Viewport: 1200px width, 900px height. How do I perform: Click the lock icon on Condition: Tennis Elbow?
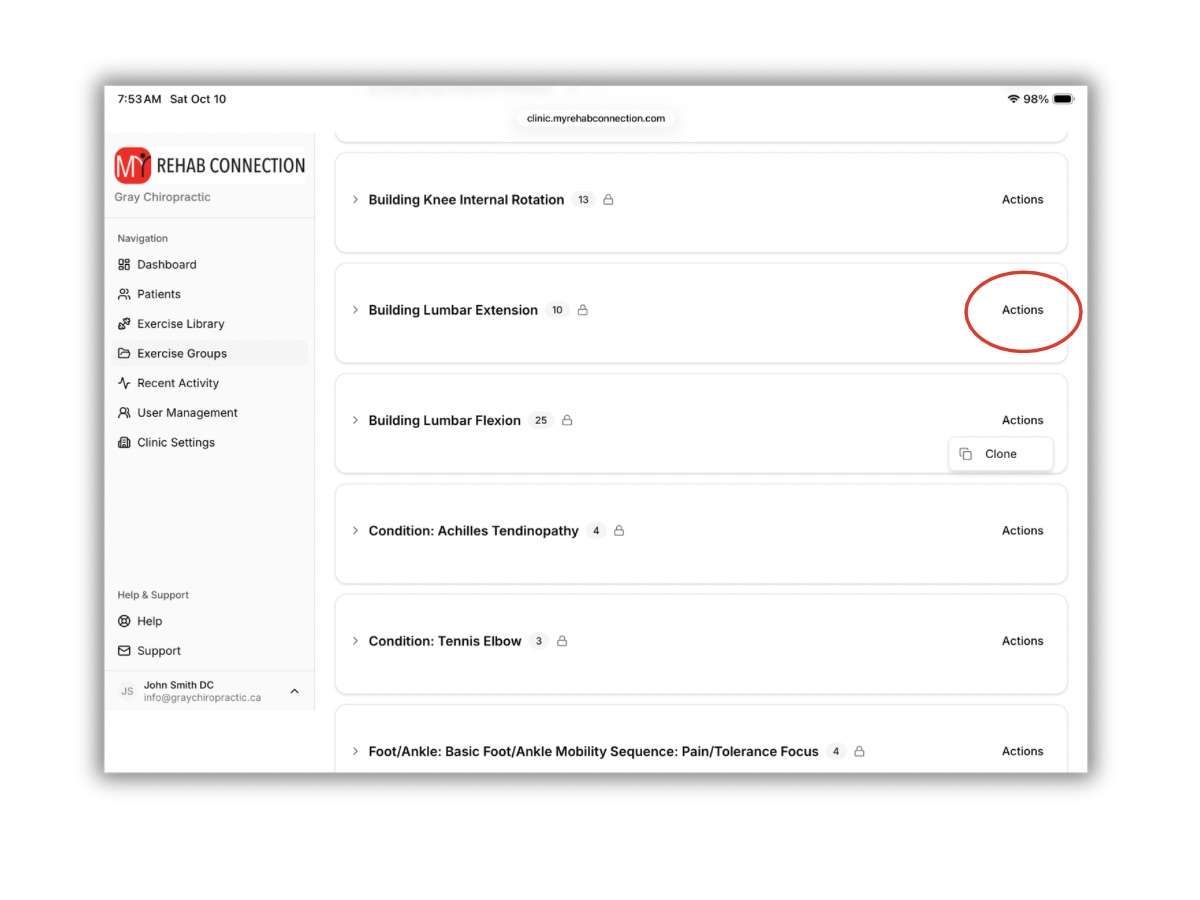click(x=562, y=641)
